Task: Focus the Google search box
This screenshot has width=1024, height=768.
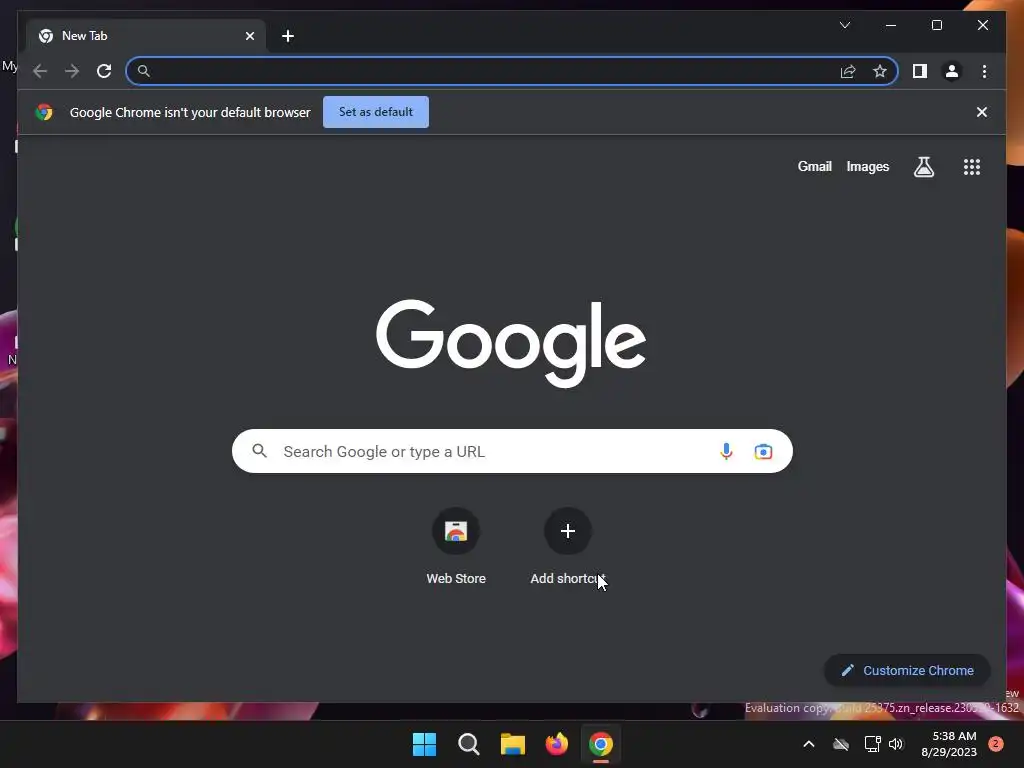Action: 512,451
